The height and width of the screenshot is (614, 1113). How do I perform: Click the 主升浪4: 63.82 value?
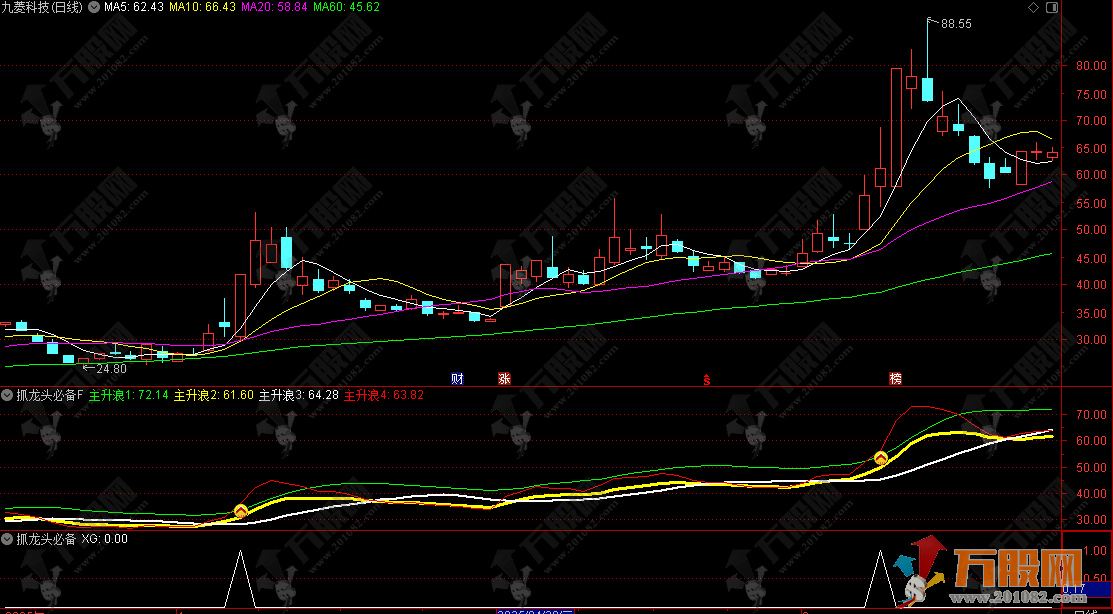coord(384,395)
